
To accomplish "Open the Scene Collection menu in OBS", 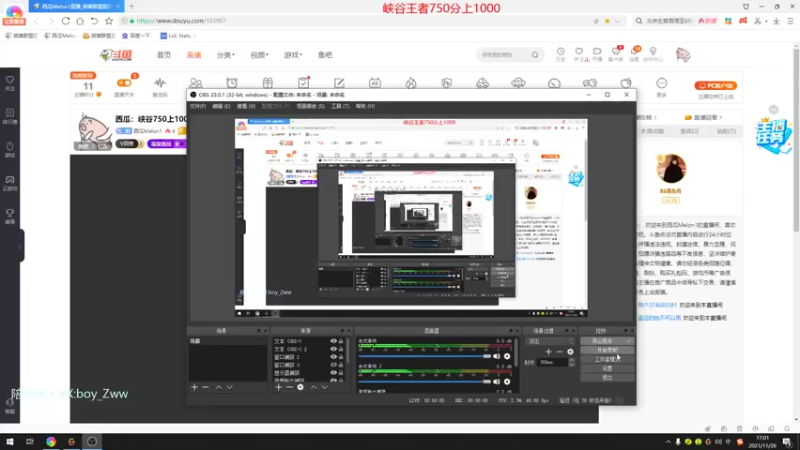I will tap(310, 106).
